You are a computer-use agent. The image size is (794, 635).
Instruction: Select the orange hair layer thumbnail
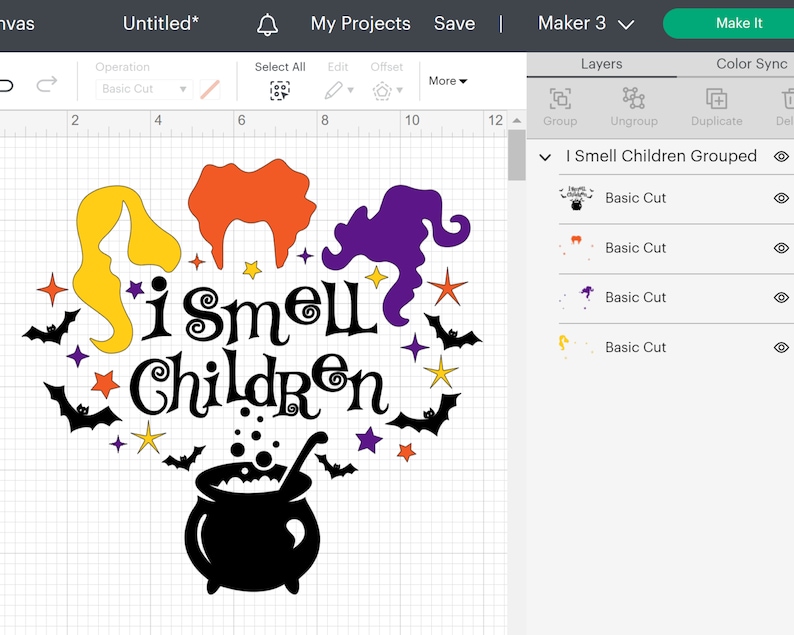[x=576, y=248]
